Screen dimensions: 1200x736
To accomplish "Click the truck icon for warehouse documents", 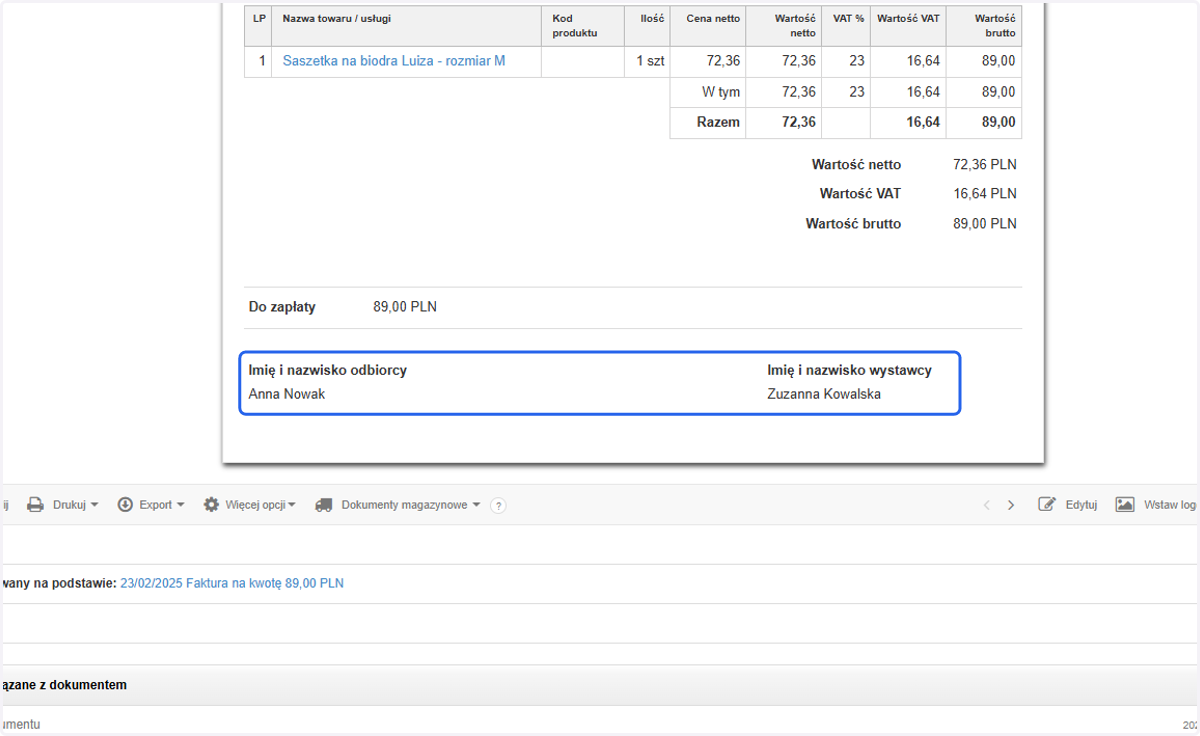I will (x=323, y=505).
